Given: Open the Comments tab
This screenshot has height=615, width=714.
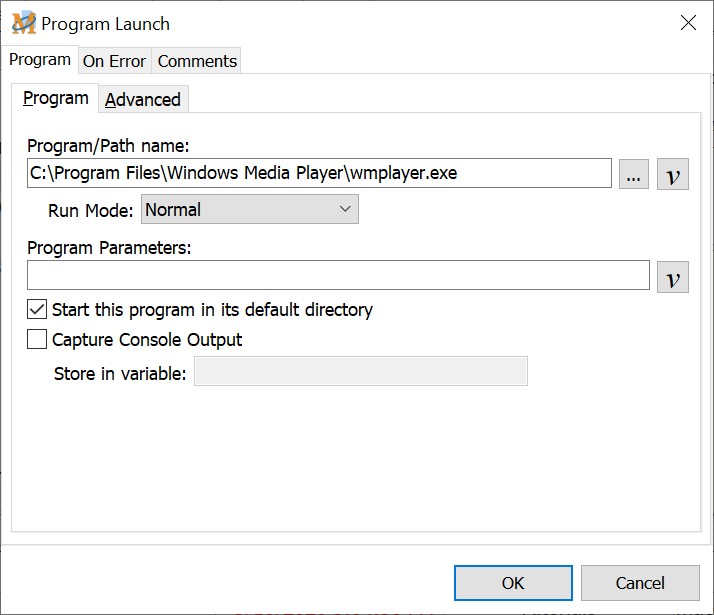Looking at the screenshot, I should [197, 61].
